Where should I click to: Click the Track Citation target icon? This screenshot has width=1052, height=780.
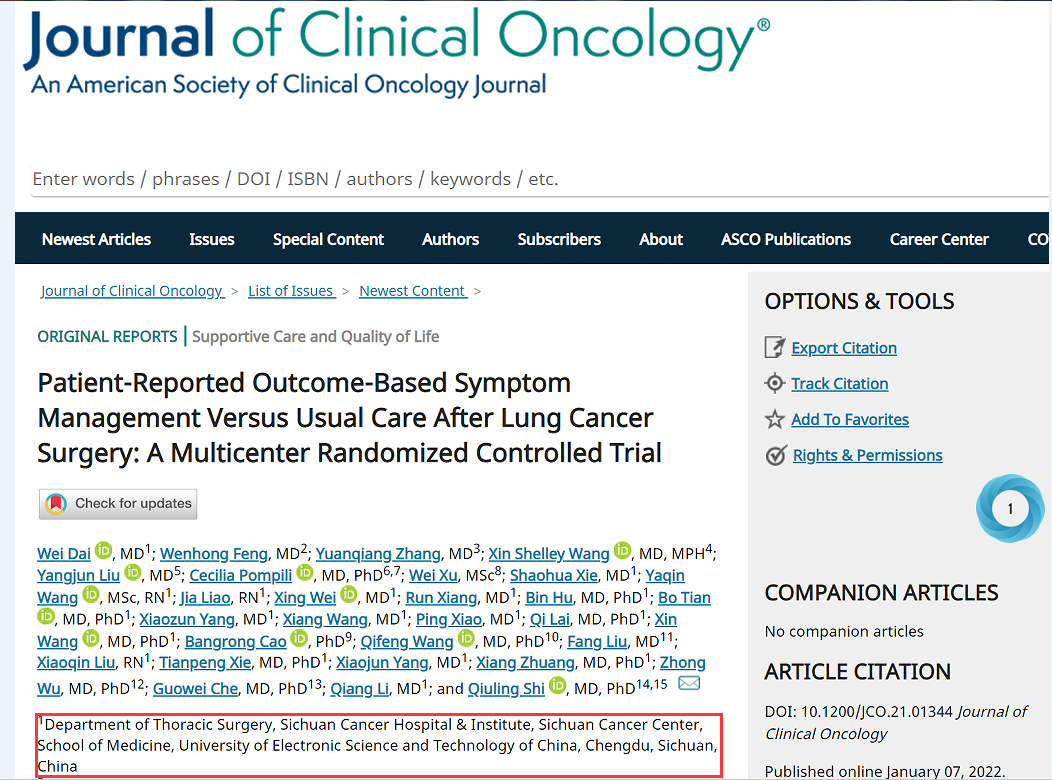(x=775, y=384)
